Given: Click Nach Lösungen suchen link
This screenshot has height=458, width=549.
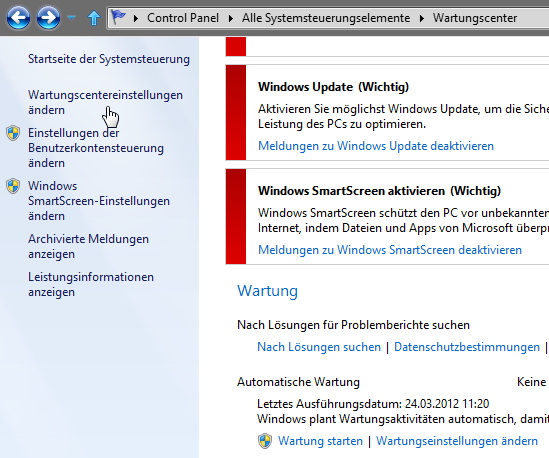Looking at the screenshot, I should click(x=319, y=347).
